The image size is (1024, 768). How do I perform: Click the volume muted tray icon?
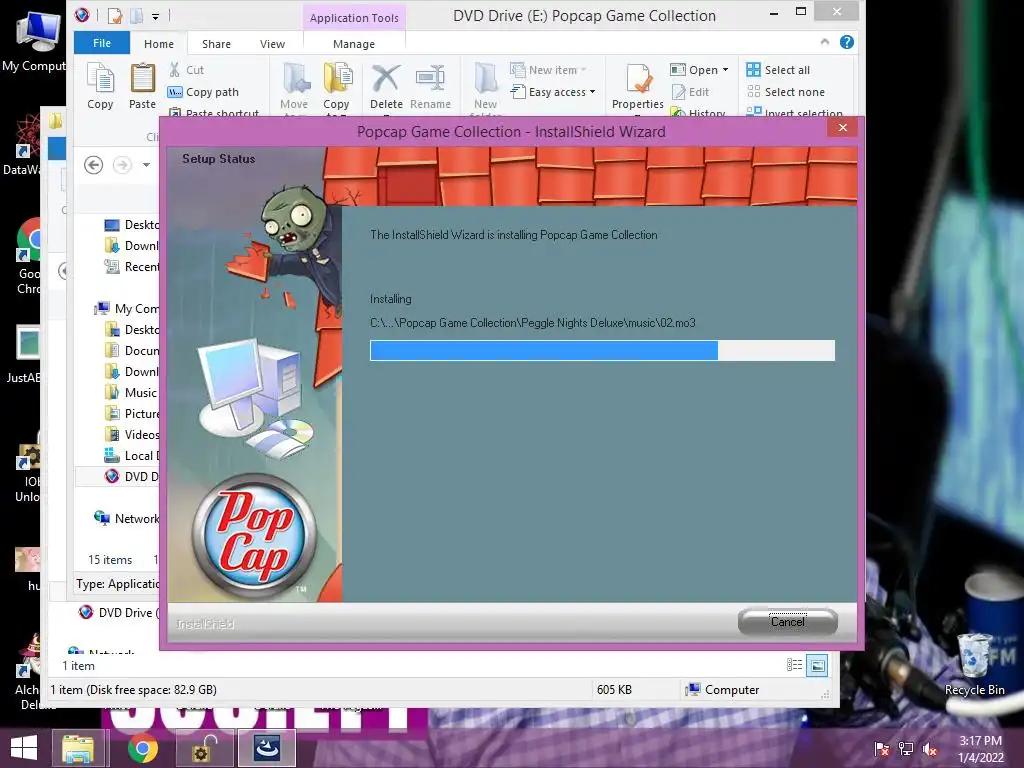pos(930,749)
